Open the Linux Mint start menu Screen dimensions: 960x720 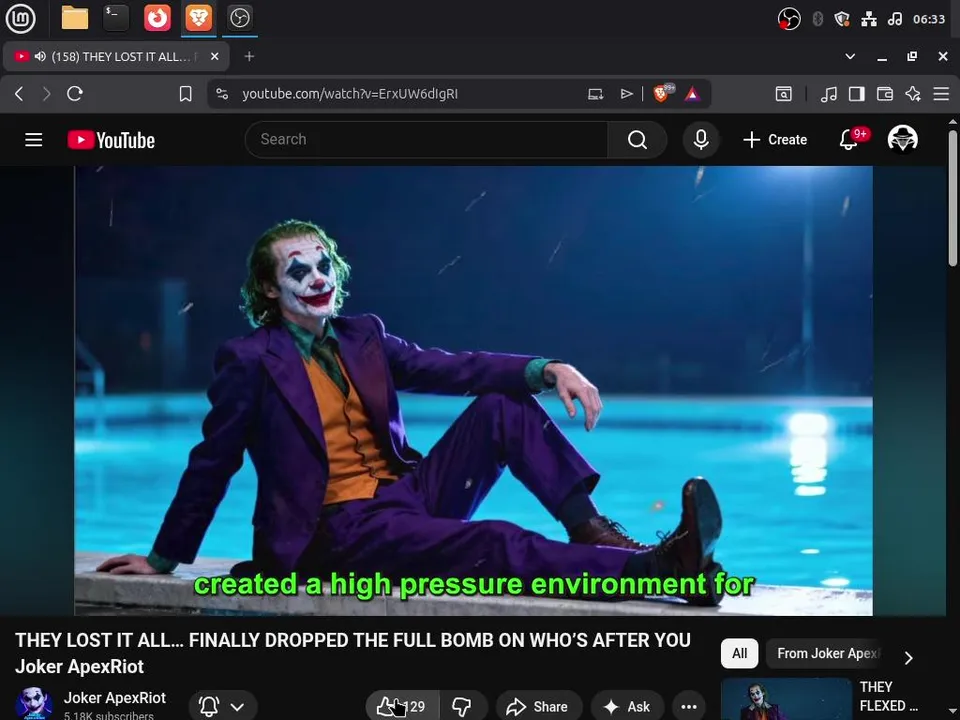click(x=20, y=18)
